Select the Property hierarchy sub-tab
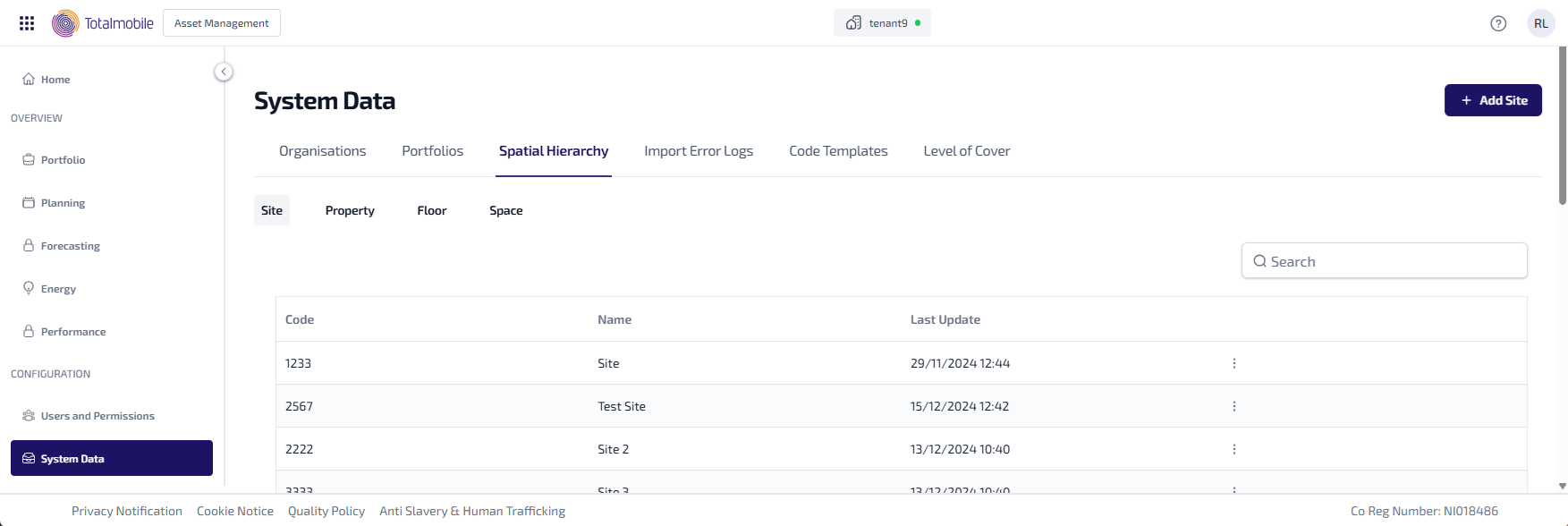This screenshot has height=526, width=1568. pos(350,210)
